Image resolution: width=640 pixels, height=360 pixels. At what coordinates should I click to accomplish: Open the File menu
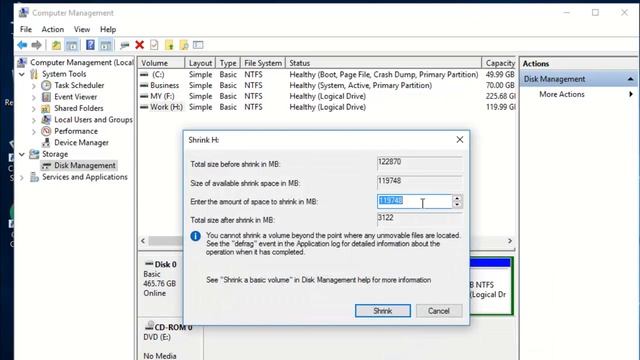coord(26,29)
